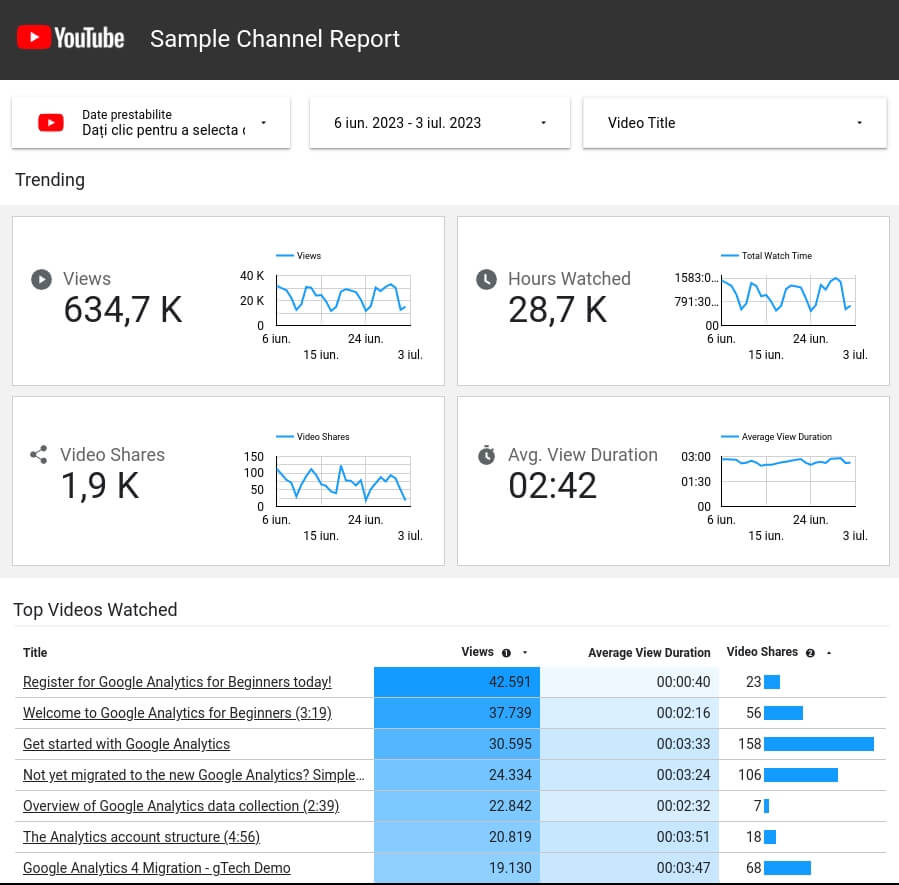
Task: Click the share icon beside Video Shares
Action: point(39,455)
